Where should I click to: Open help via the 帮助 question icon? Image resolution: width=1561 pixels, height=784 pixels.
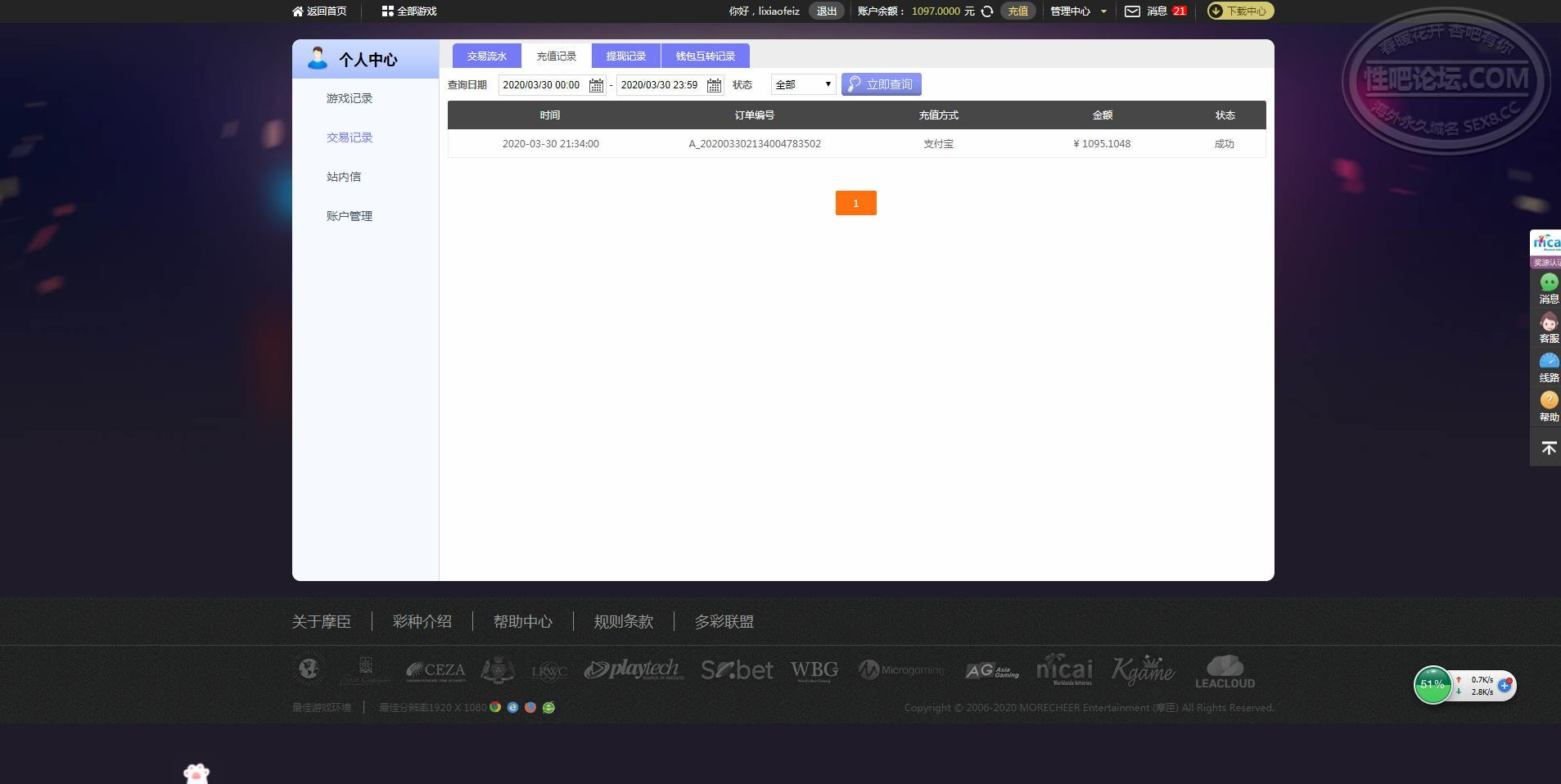pyautogui.click(x=1548, y=399)
